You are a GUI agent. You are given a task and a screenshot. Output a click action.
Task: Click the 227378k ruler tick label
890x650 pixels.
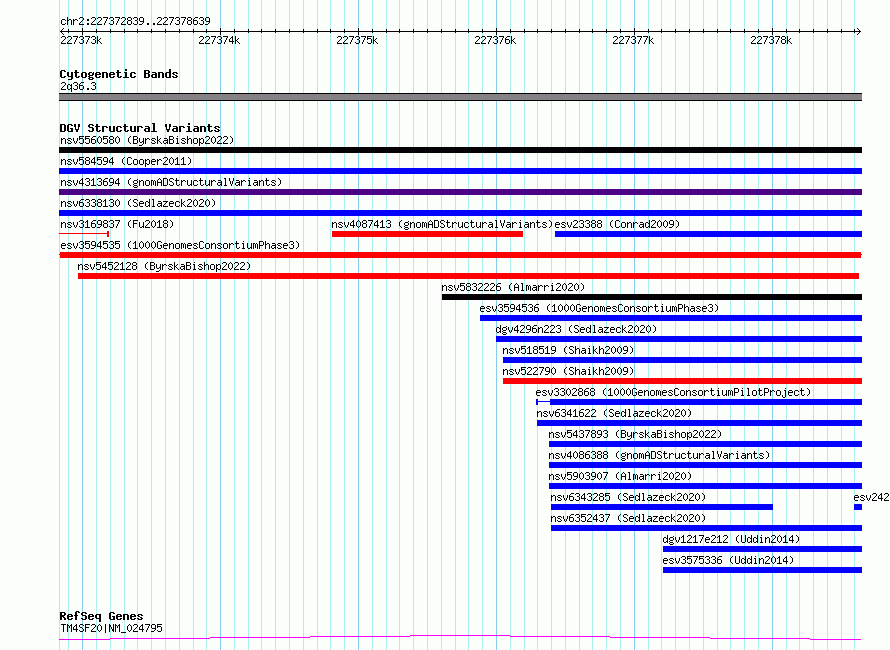tap(771, 40)
